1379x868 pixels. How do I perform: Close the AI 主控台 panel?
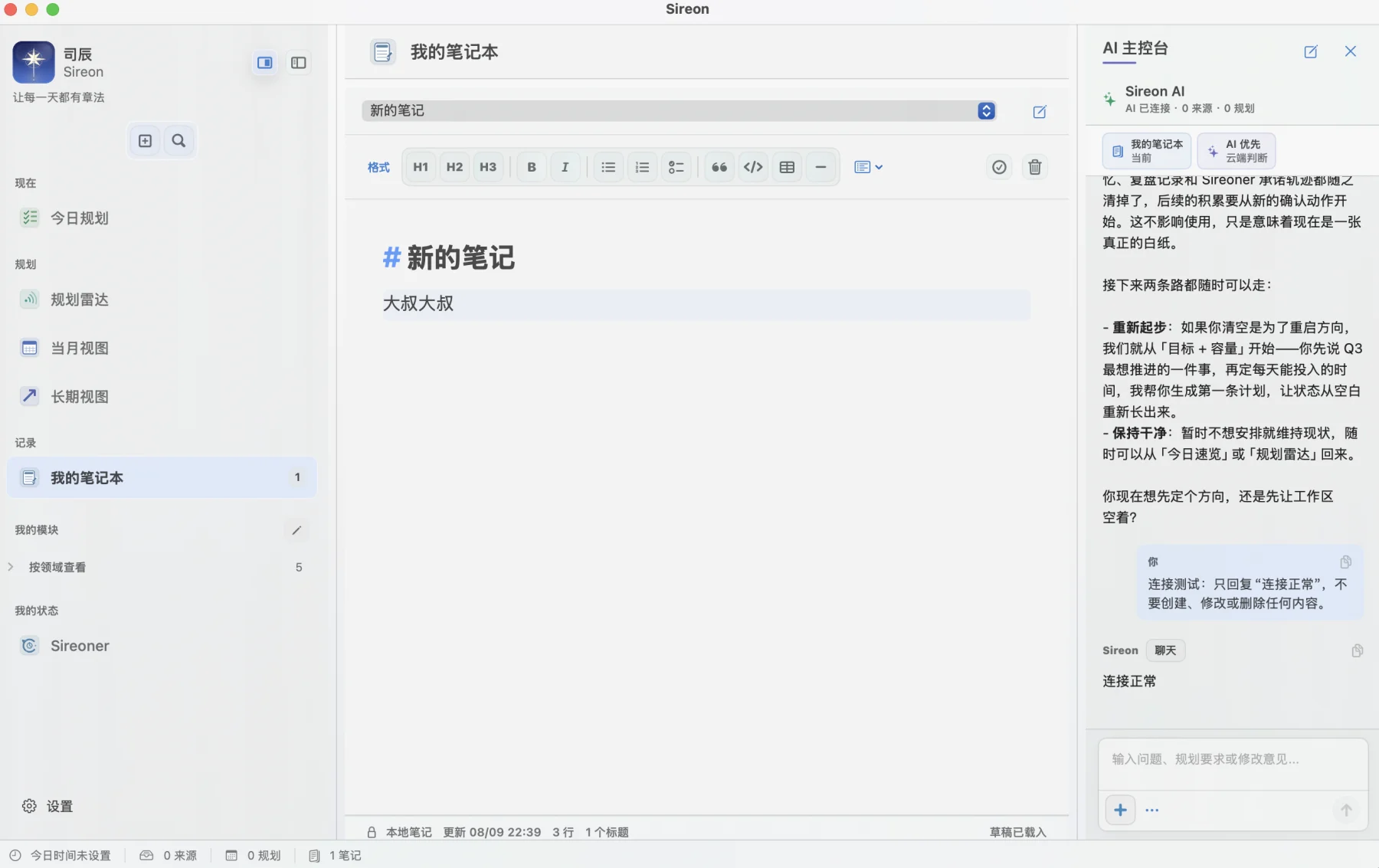coord(1351,51)
